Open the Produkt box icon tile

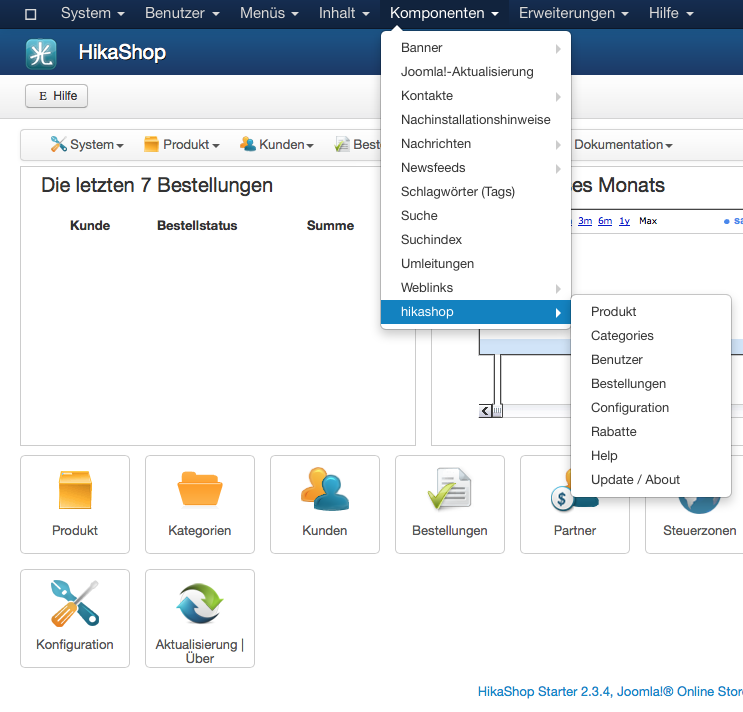click(75, 505)
